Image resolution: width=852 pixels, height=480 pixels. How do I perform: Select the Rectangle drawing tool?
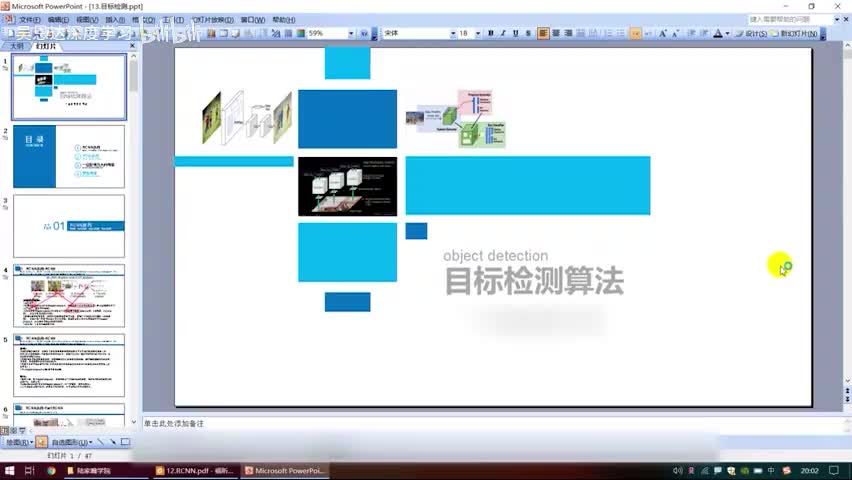point(126,442)
